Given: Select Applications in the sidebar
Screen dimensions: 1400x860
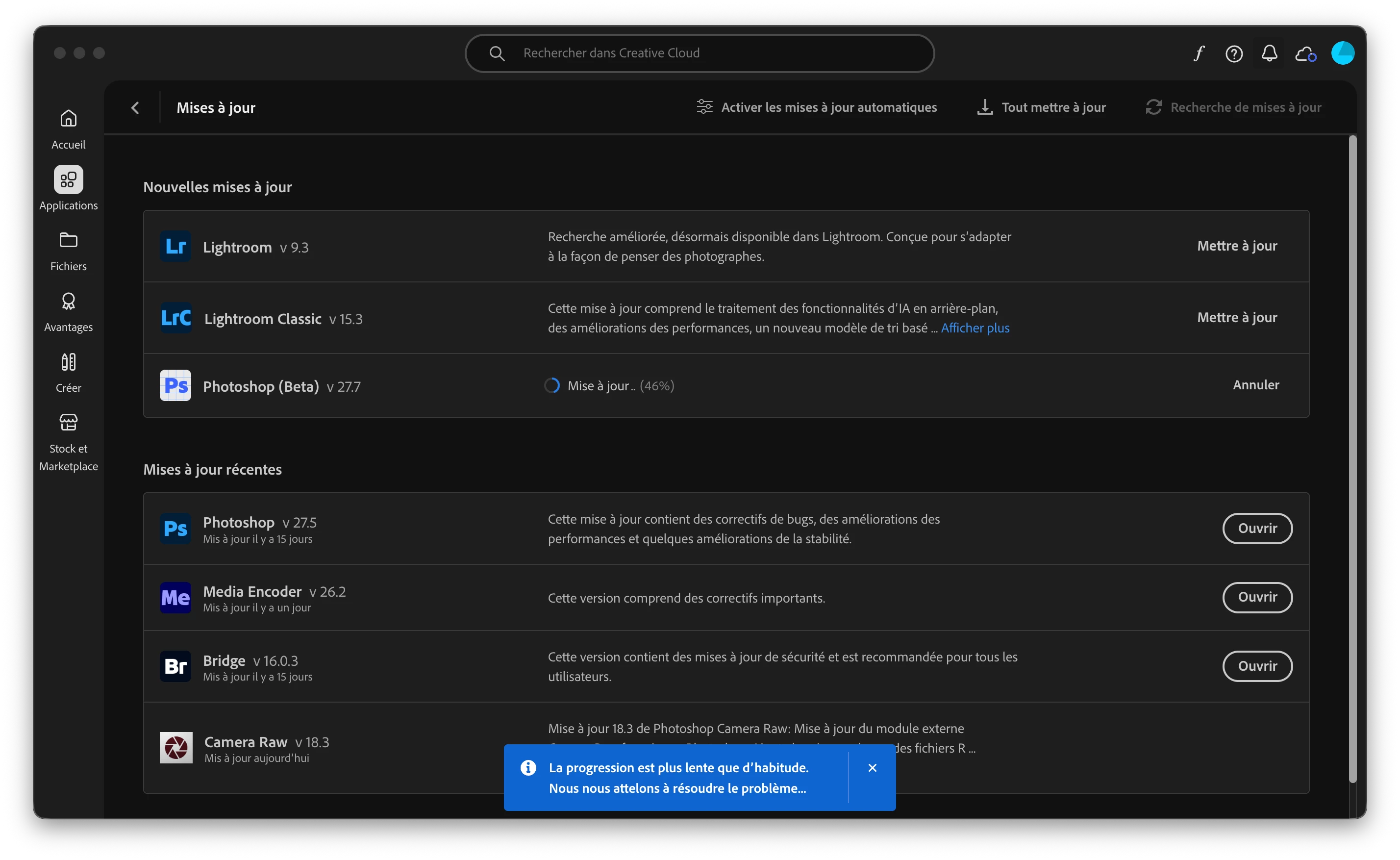Looking at the screenshot, I should [x=68, y=188].
